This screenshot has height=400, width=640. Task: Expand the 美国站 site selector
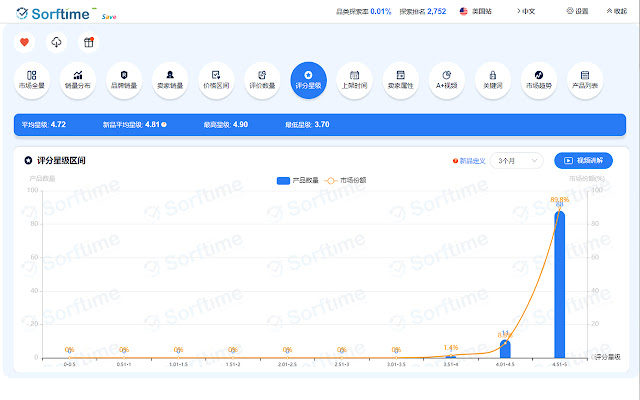coord(478,11)
